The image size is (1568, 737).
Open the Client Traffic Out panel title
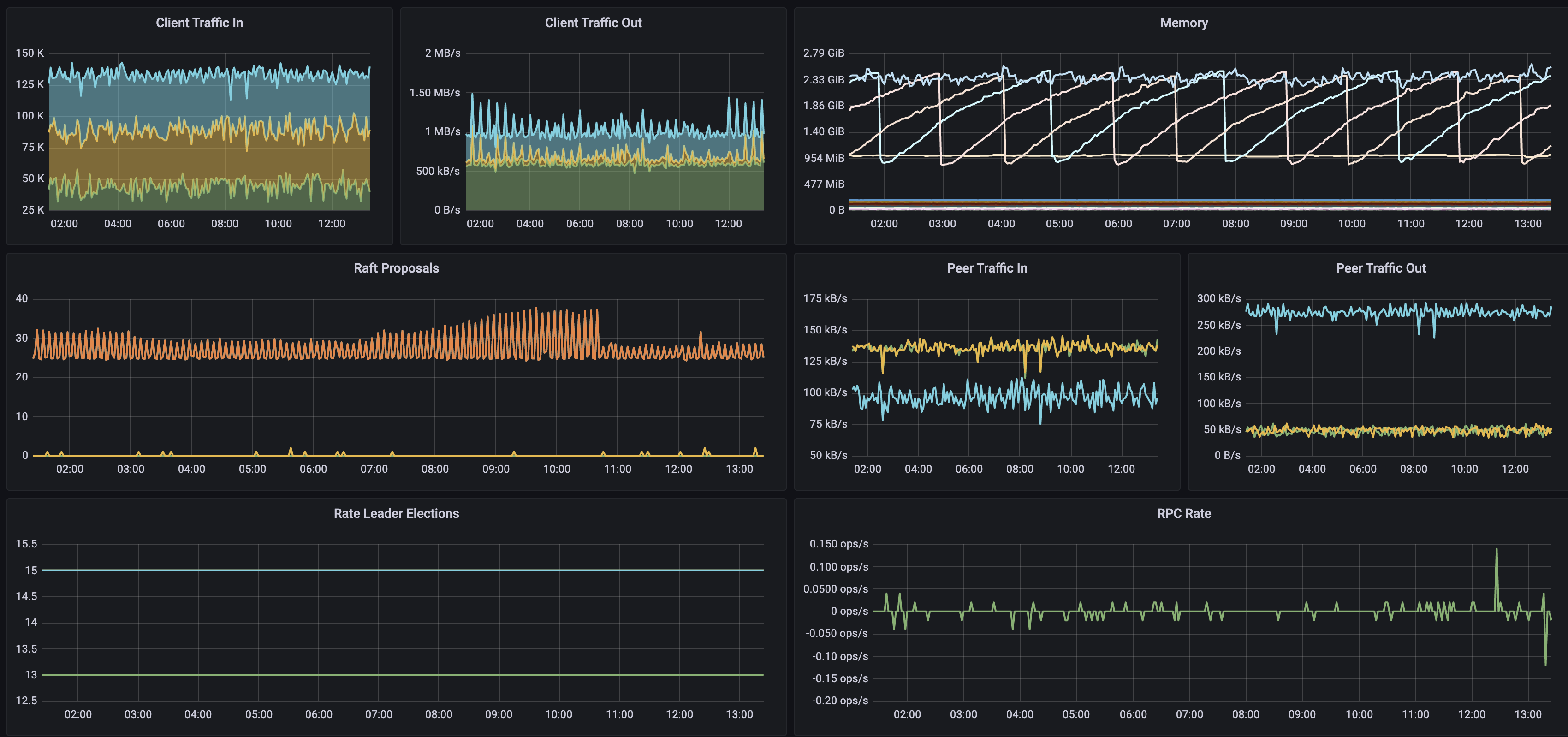coord(593,23)
